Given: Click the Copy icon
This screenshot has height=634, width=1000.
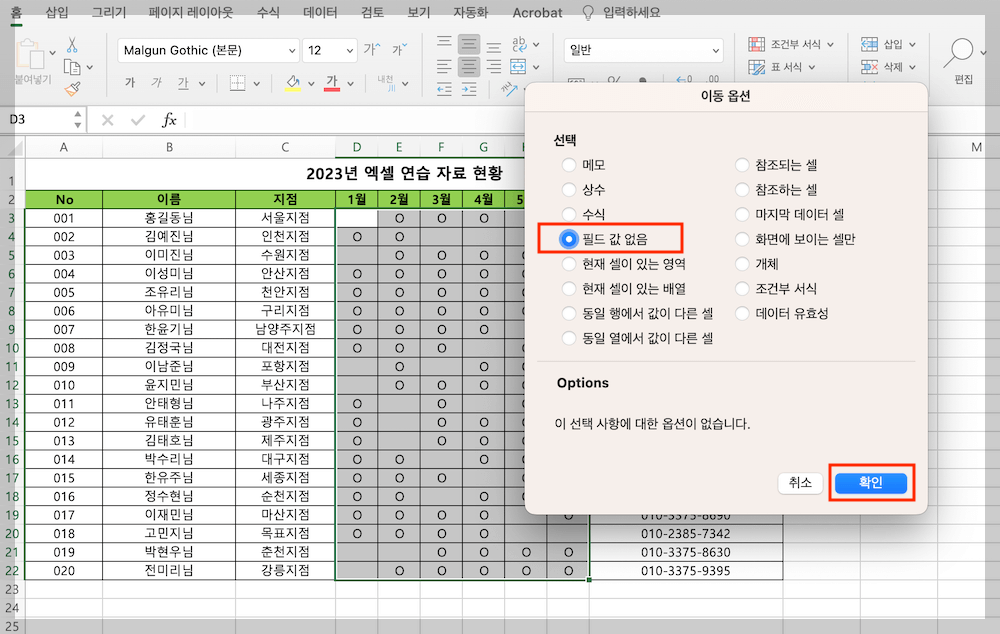Looking at the screenshot, I should 71,66.
